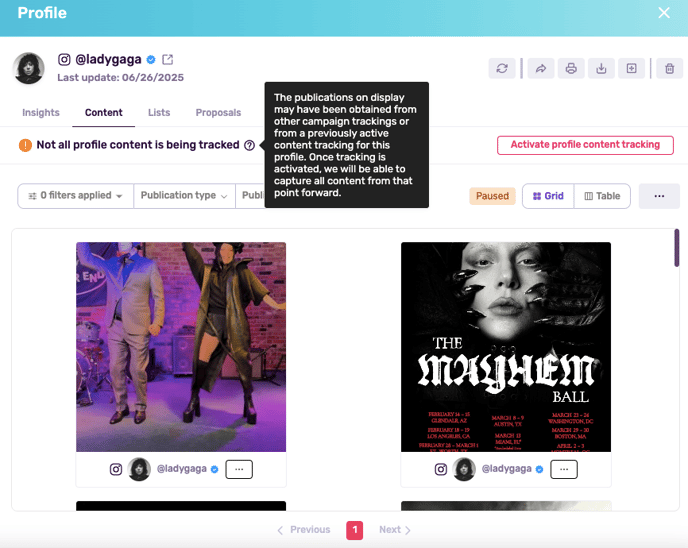The height and width of the screenshot is (548, 688).
Task: Switch to Table view
Action: [602, 196]
